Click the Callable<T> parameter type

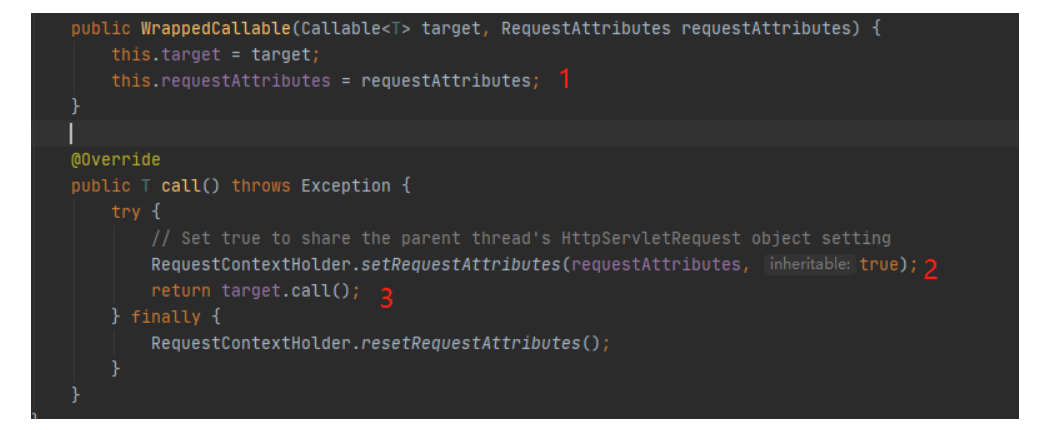pos(356,30)
